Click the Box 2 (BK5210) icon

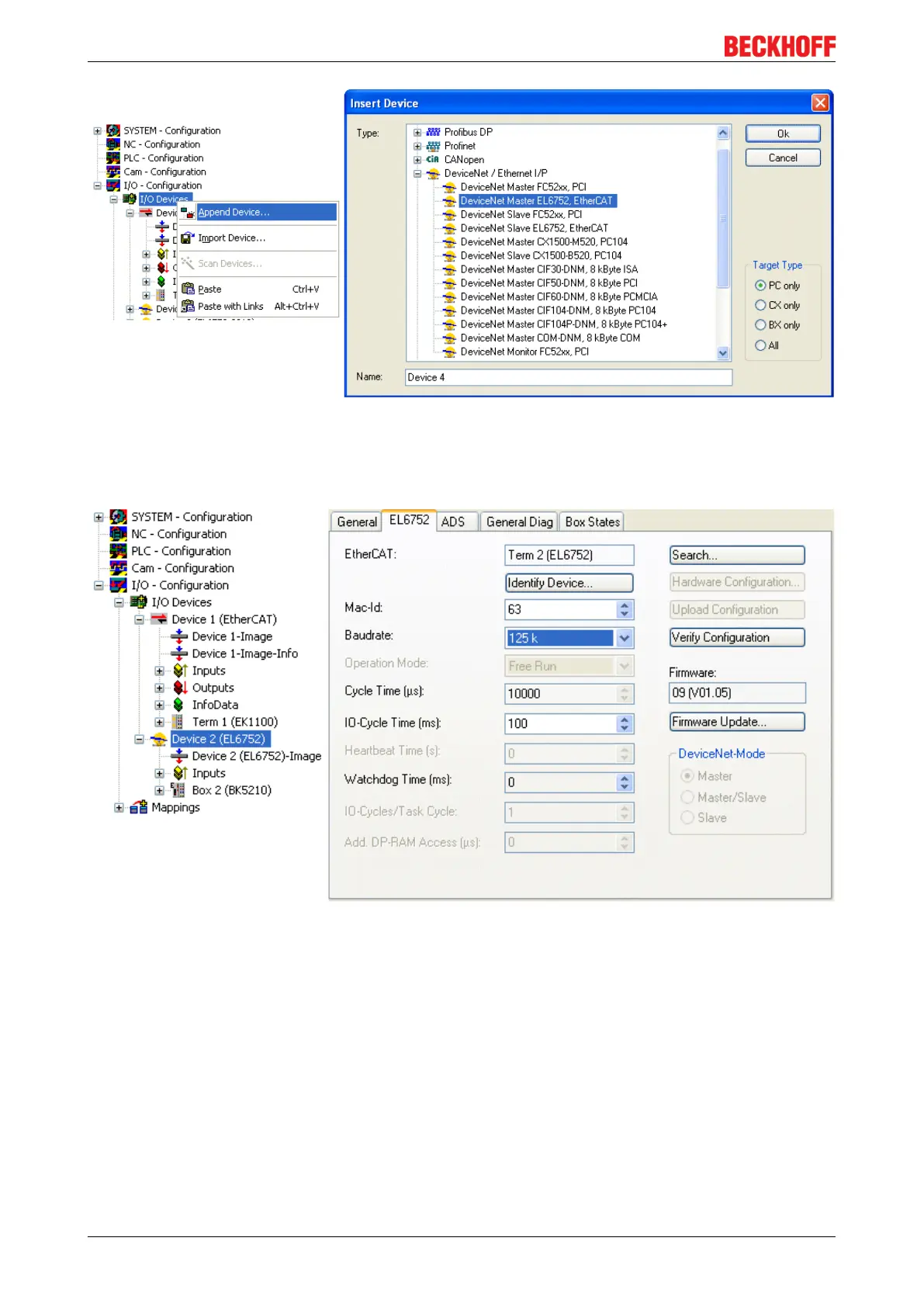tap(178, 790)
